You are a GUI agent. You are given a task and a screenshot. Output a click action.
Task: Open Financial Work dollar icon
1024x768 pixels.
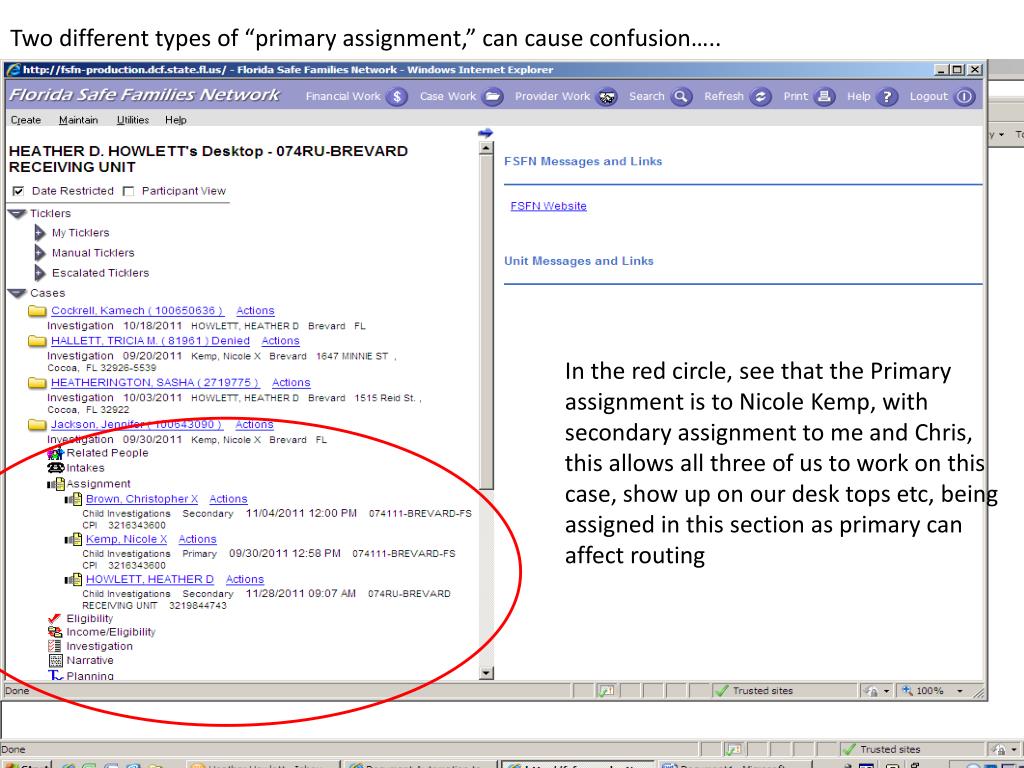tap(397, 97)
